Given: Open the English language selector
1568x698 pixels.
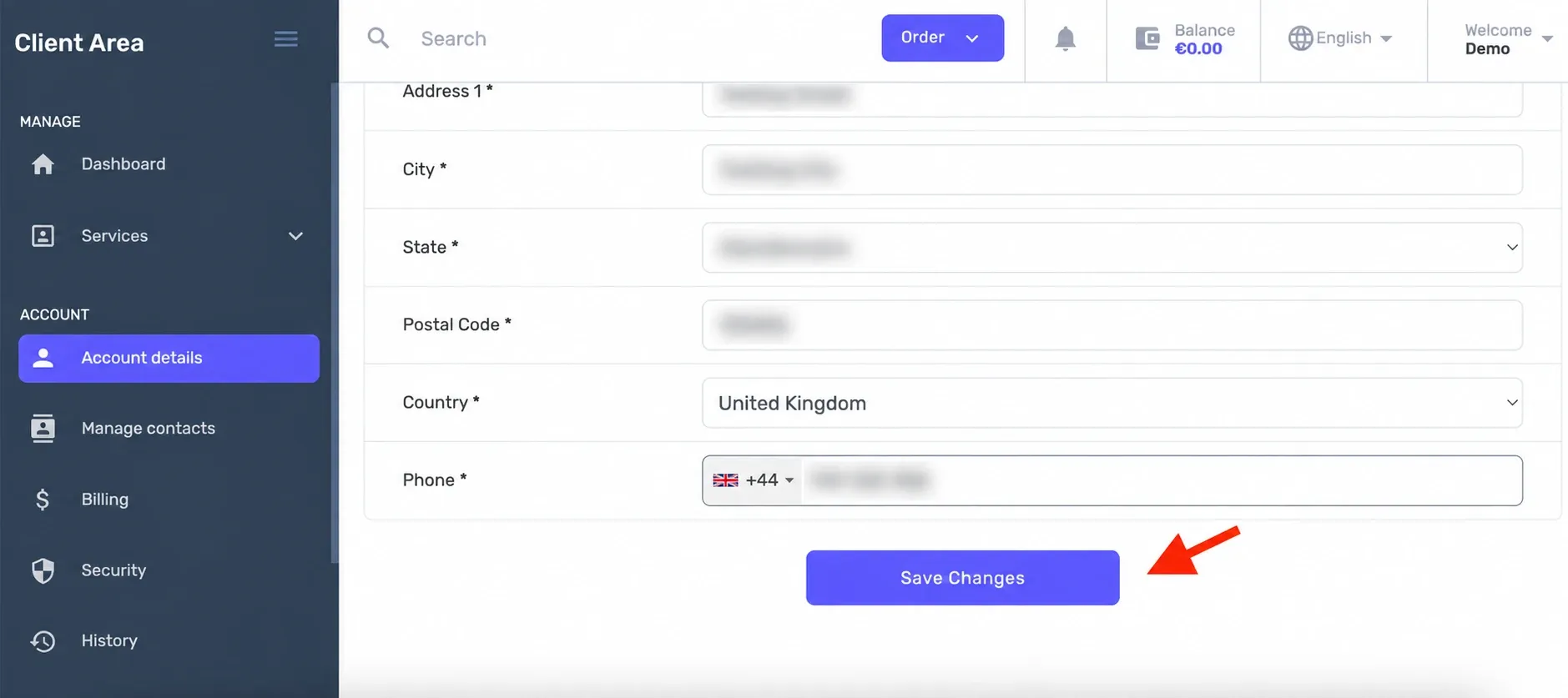Looking at the screenshot, I should 1340,38.
